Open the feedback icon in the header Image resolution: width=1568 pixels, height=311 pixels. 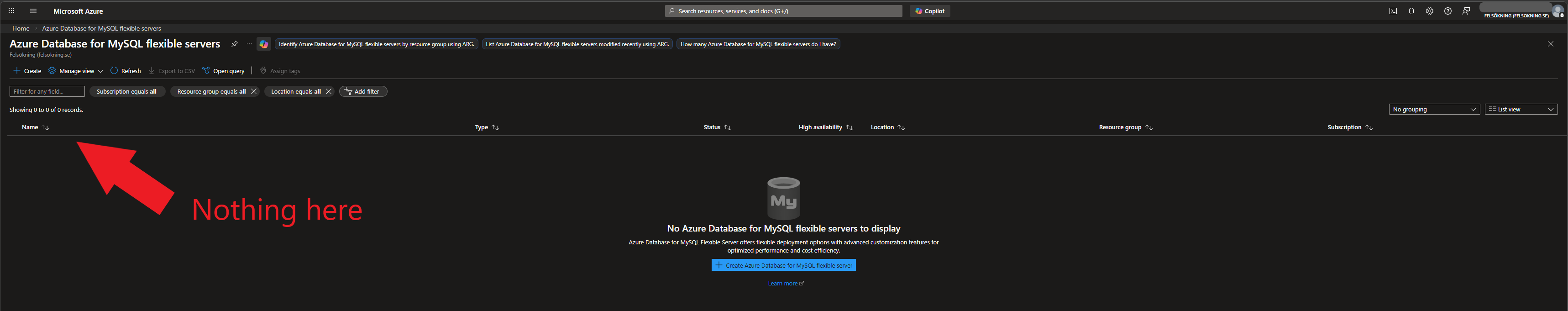click(x=1466, y=11)
